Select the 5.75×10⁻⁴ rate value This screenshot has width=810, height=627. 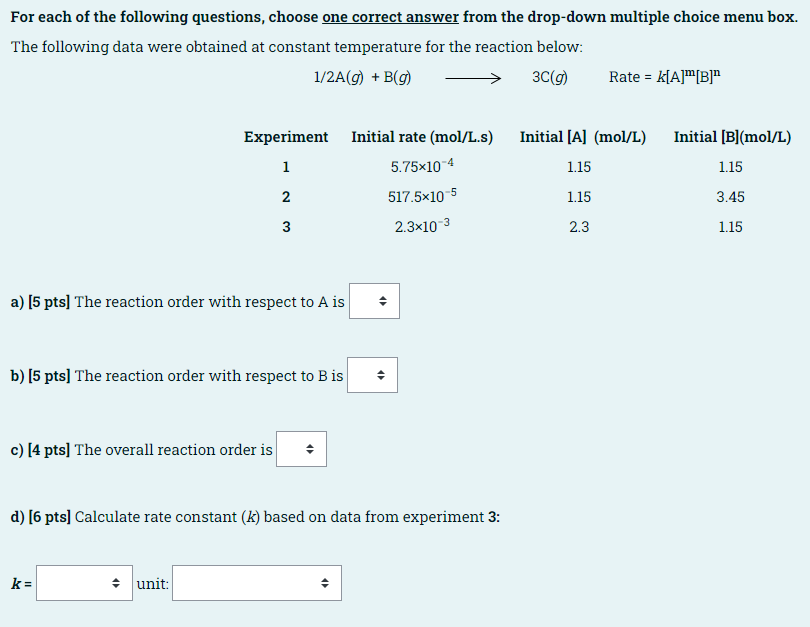tap(422, 166)
